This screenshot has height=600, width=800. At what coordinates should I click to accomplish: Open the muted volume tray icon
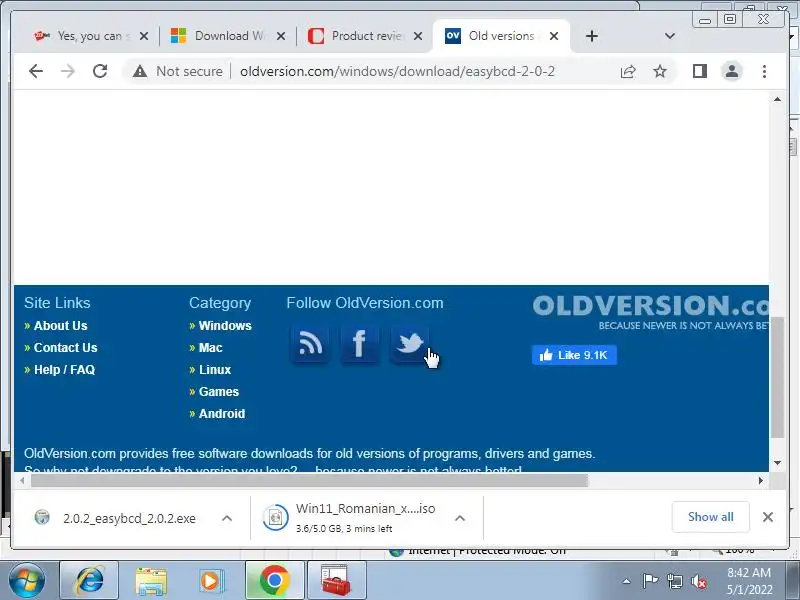[699, 581]
